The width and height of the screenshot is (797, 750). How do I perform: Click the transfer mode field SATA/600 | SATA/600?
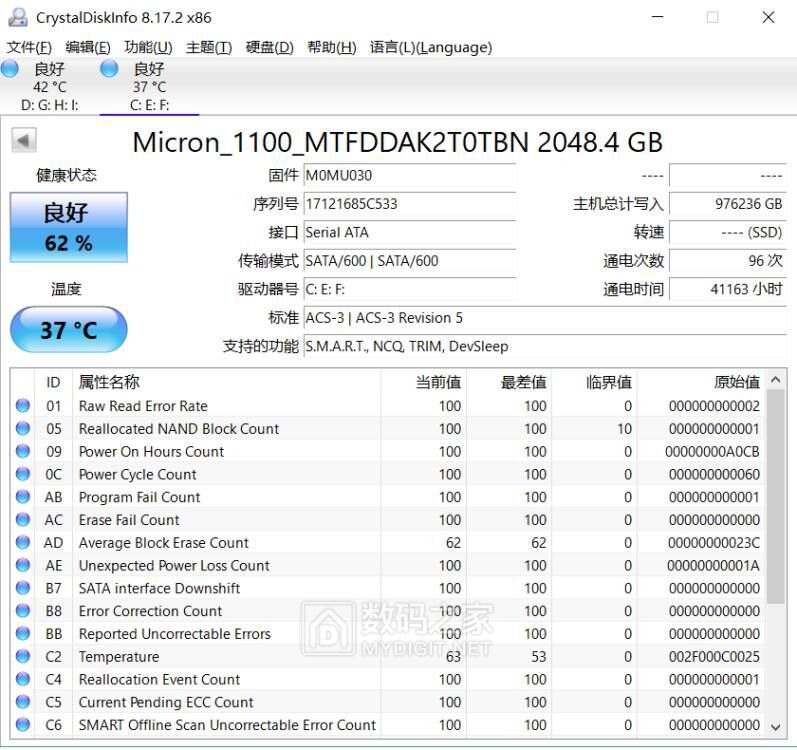click(x=410, y=261)
